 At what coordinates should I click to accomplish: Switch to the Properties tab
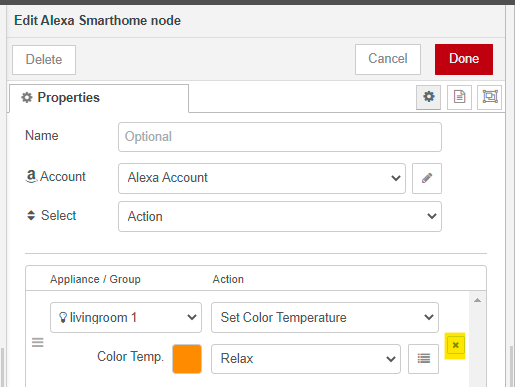pos(99,98)
